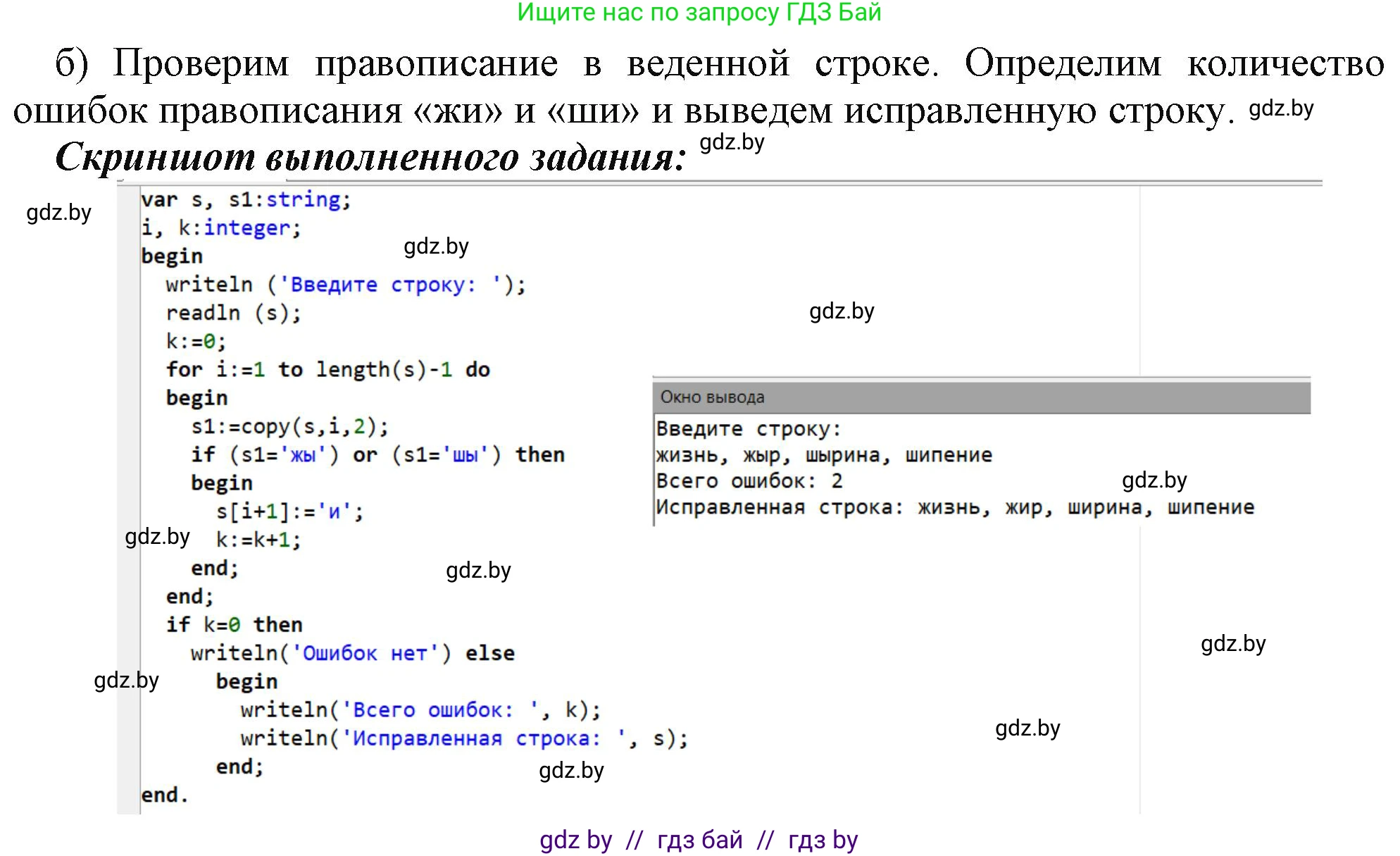
Task: Click the 'Окно вывода' output panel header
Action: pos(982,397)
